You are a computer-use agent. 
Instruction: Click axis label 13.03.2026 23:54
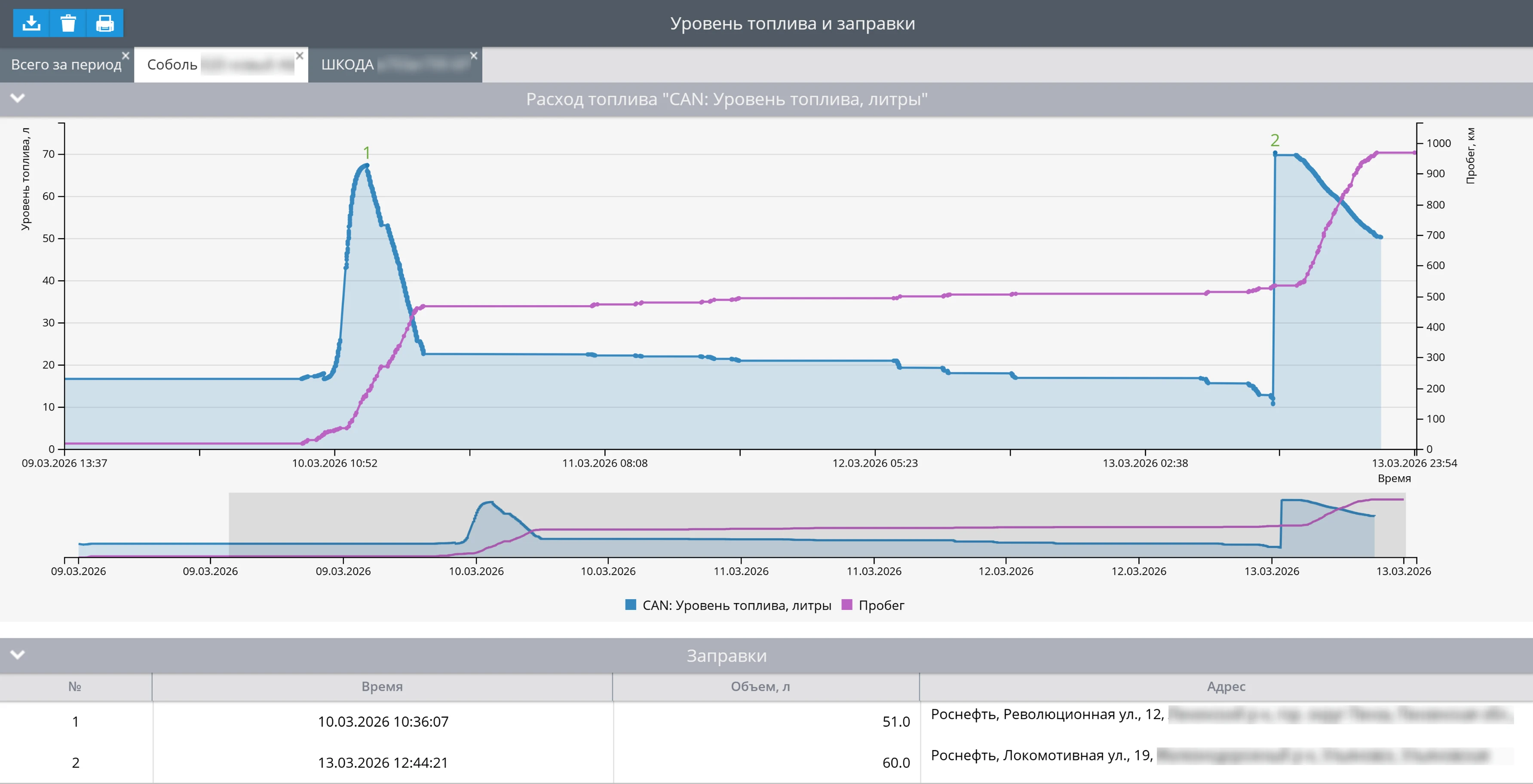(x=1415, y=463)
